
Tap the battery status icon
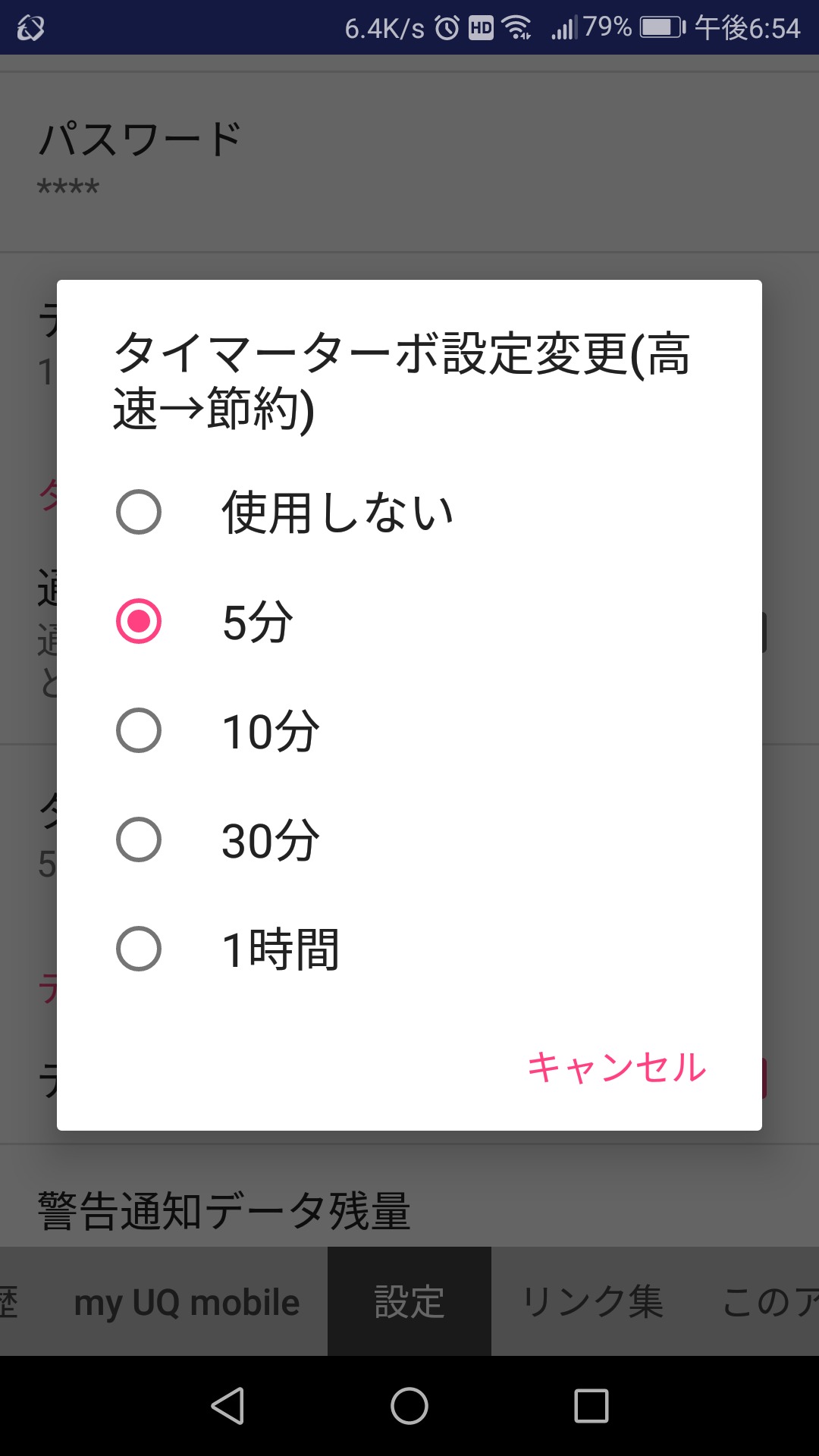(662, 28)
